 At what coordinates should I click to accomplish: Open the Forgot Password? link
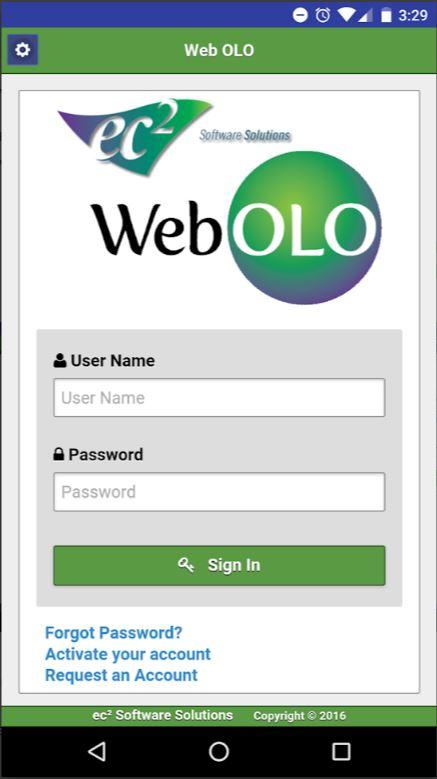coord(114,632)
